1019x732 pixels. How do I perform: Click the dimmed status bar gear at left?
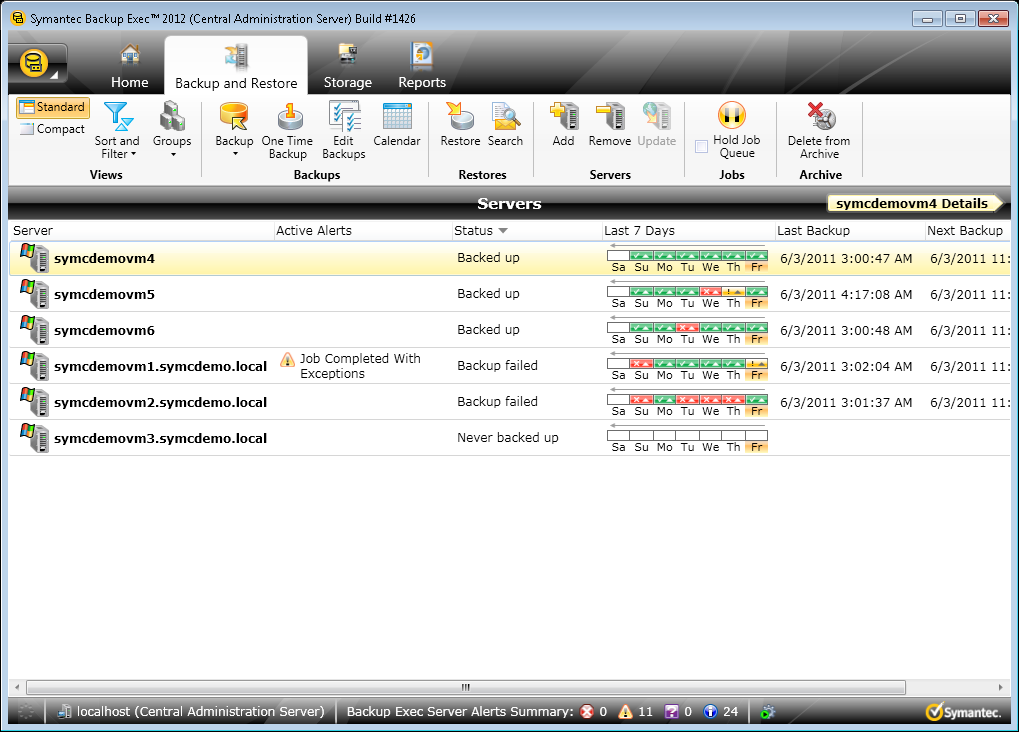coord(26,712)
